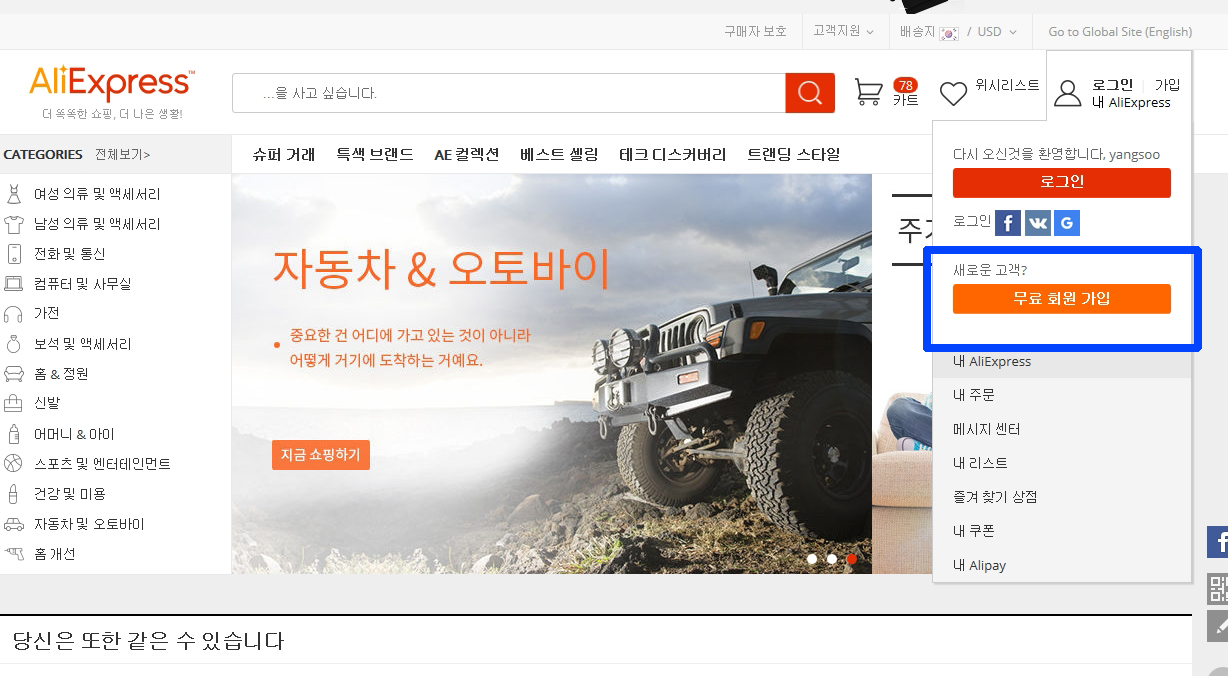
Task: Open the 슈퍼 거래 tab
Action: click(284, 155)
